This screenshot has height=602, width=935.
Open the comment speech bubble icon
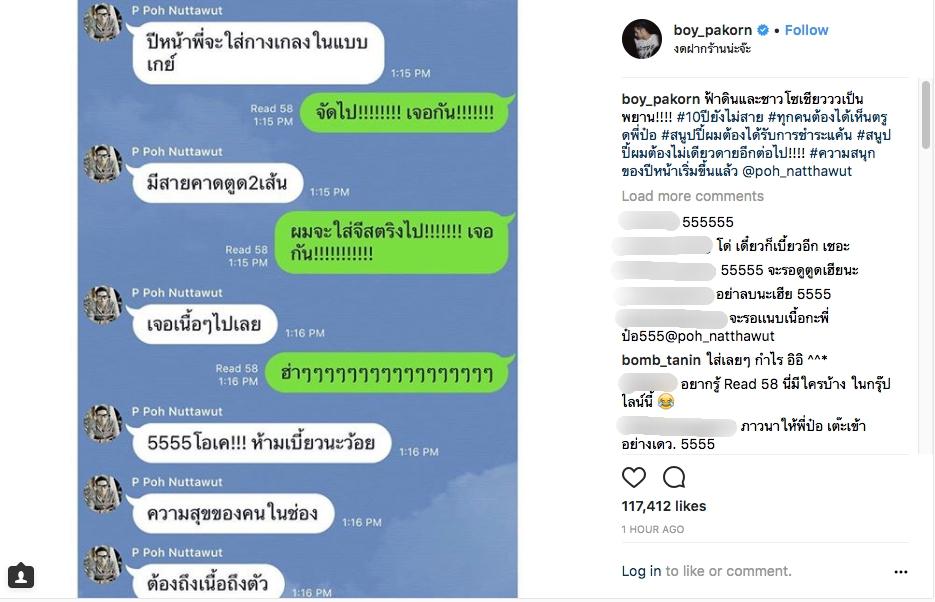point(674,477)
